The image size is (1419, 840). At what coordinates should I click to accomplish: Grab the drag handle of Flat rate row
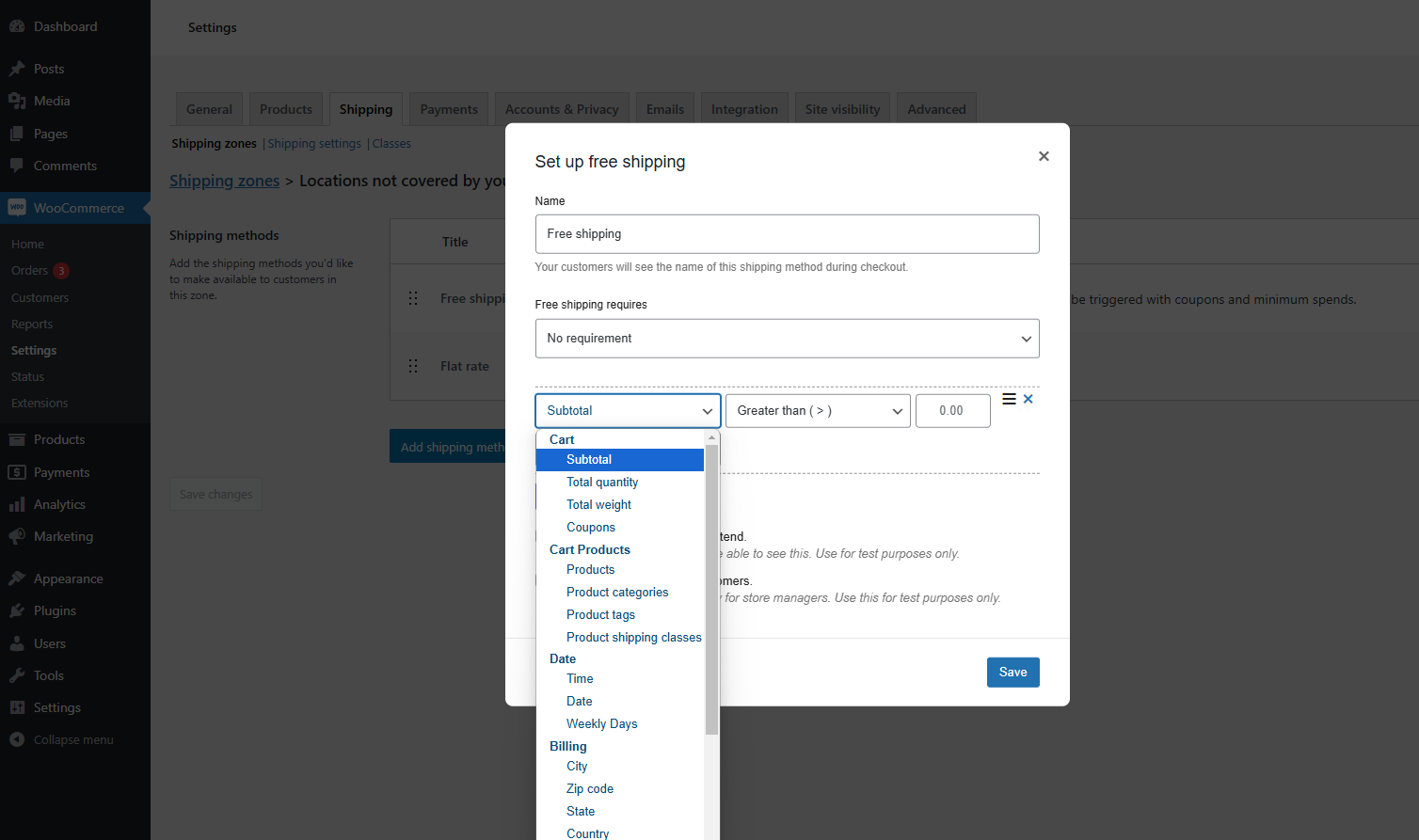click(x=413, y=366)
